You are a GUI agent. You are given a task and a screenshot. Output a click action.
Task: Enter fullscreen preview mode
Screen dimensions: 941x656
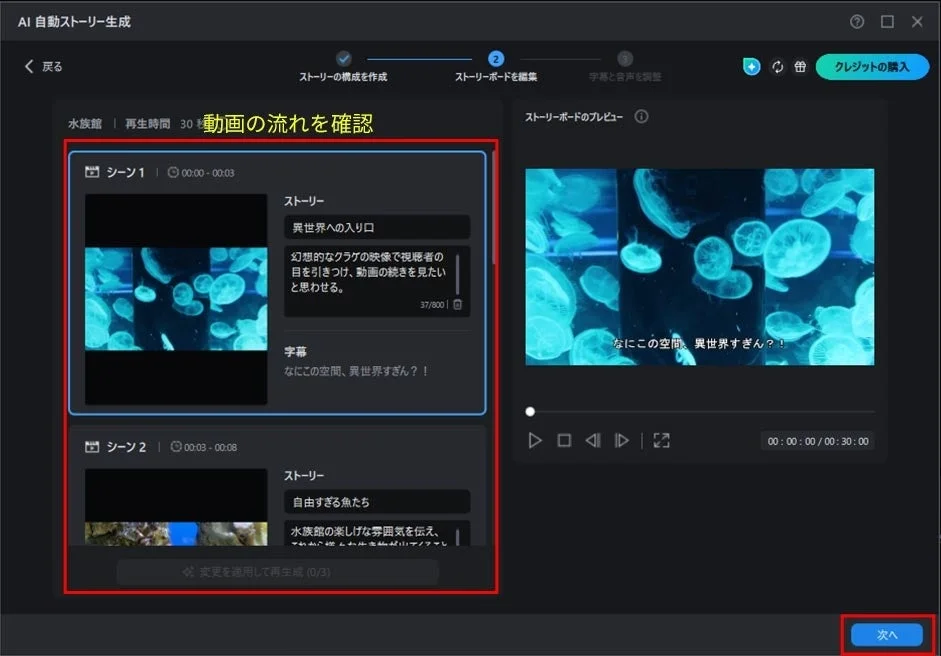[661, 440]
